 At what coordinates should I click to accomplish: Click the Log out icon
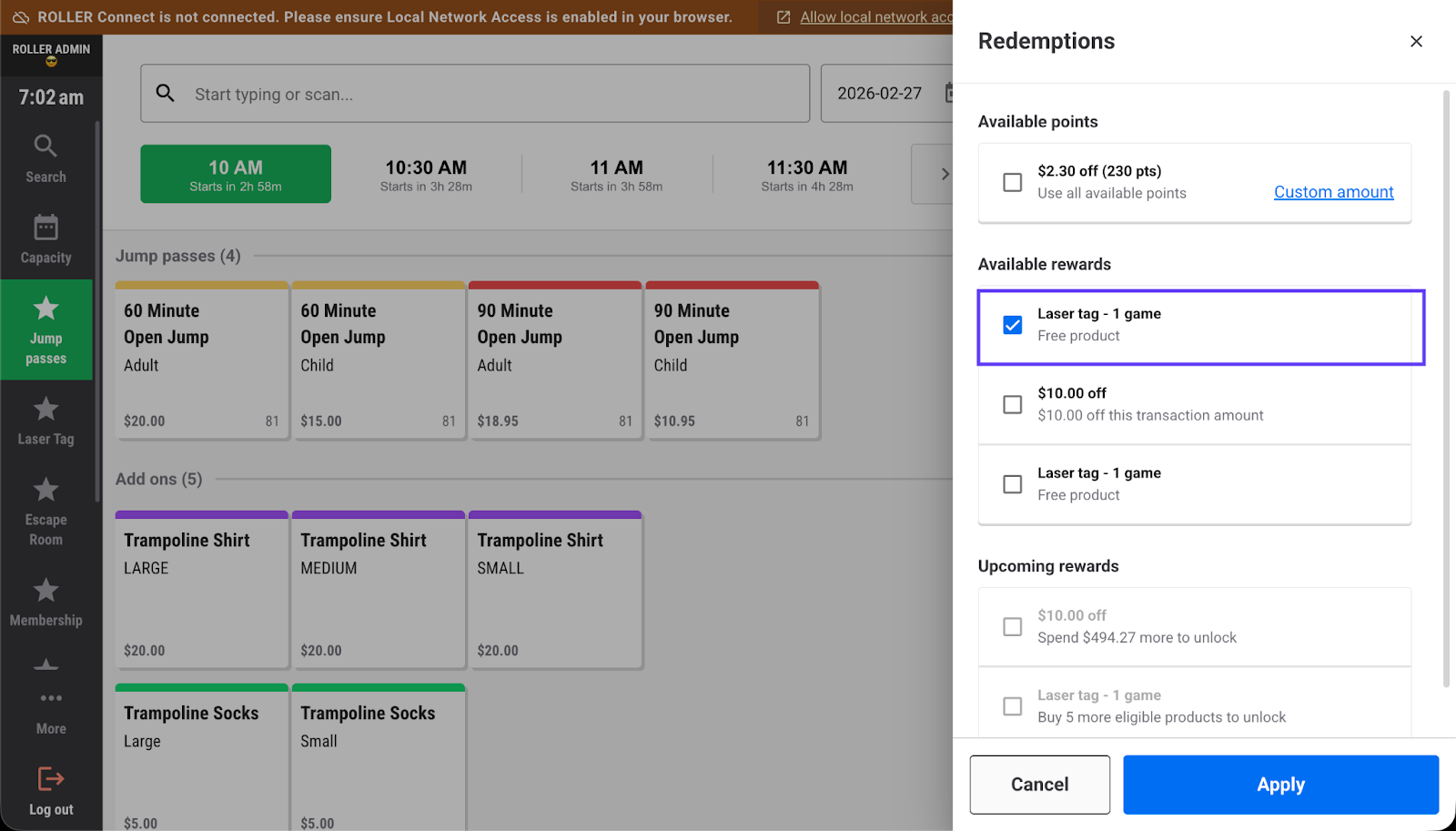click(50, 779)
